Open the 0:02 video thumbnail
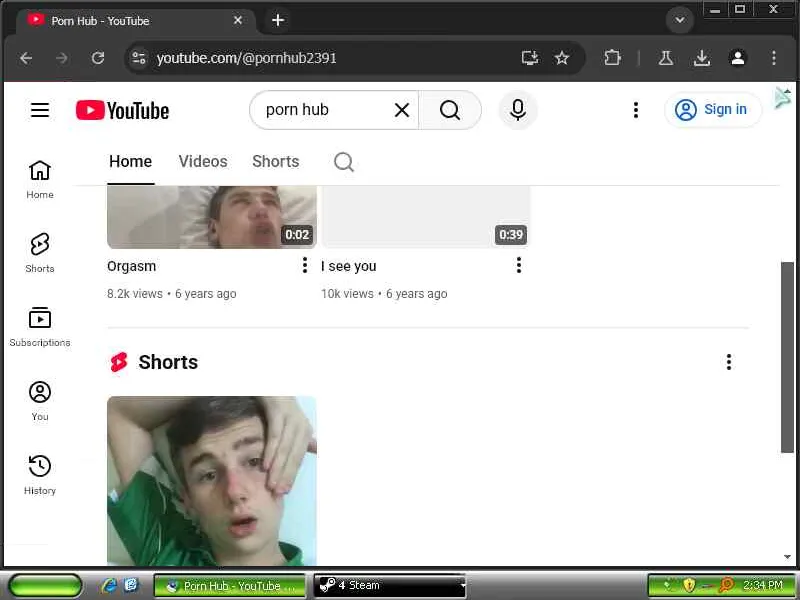 [212, 217]
